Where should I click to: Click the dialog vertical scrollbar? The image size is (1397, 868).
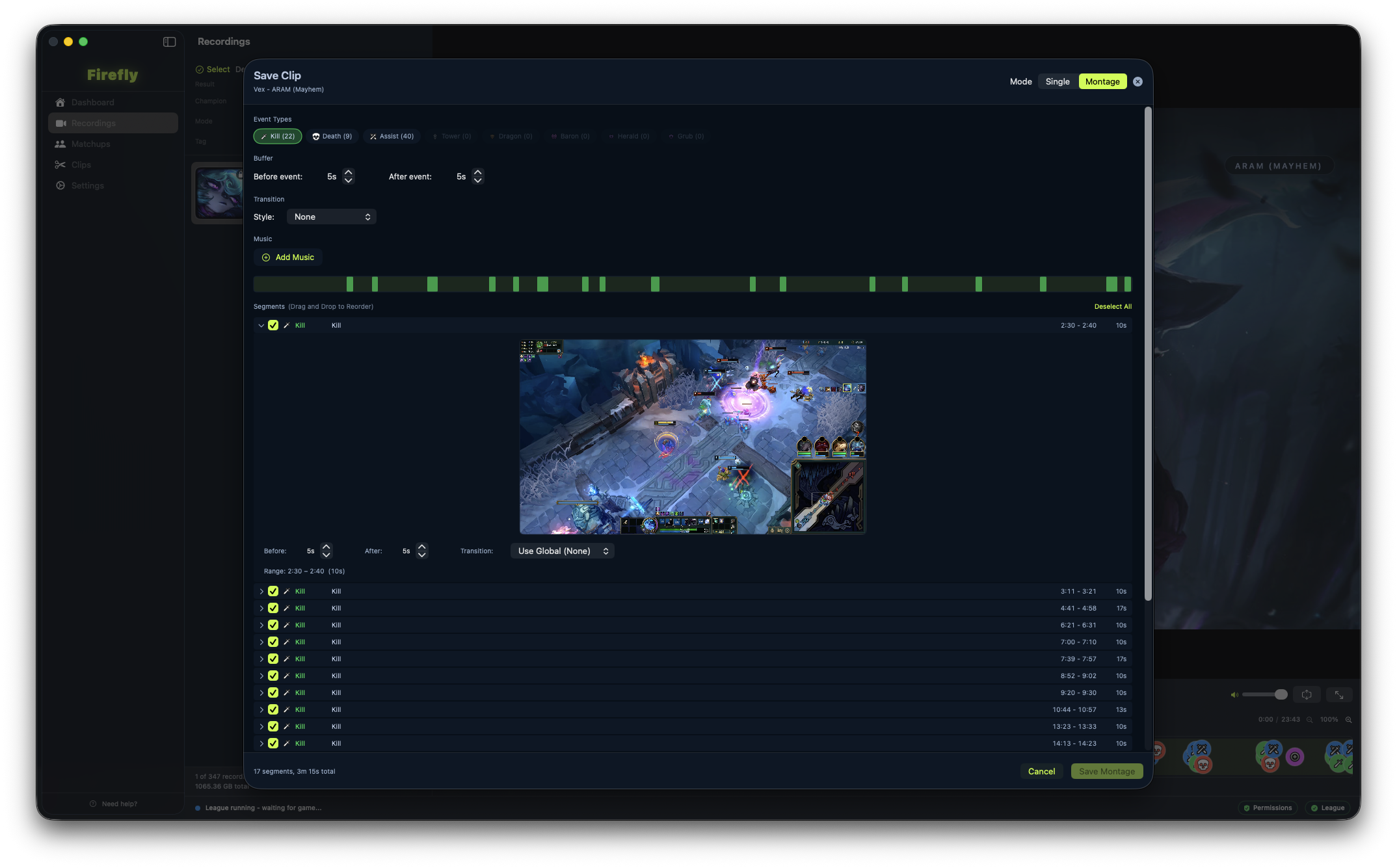(1148, 354)
